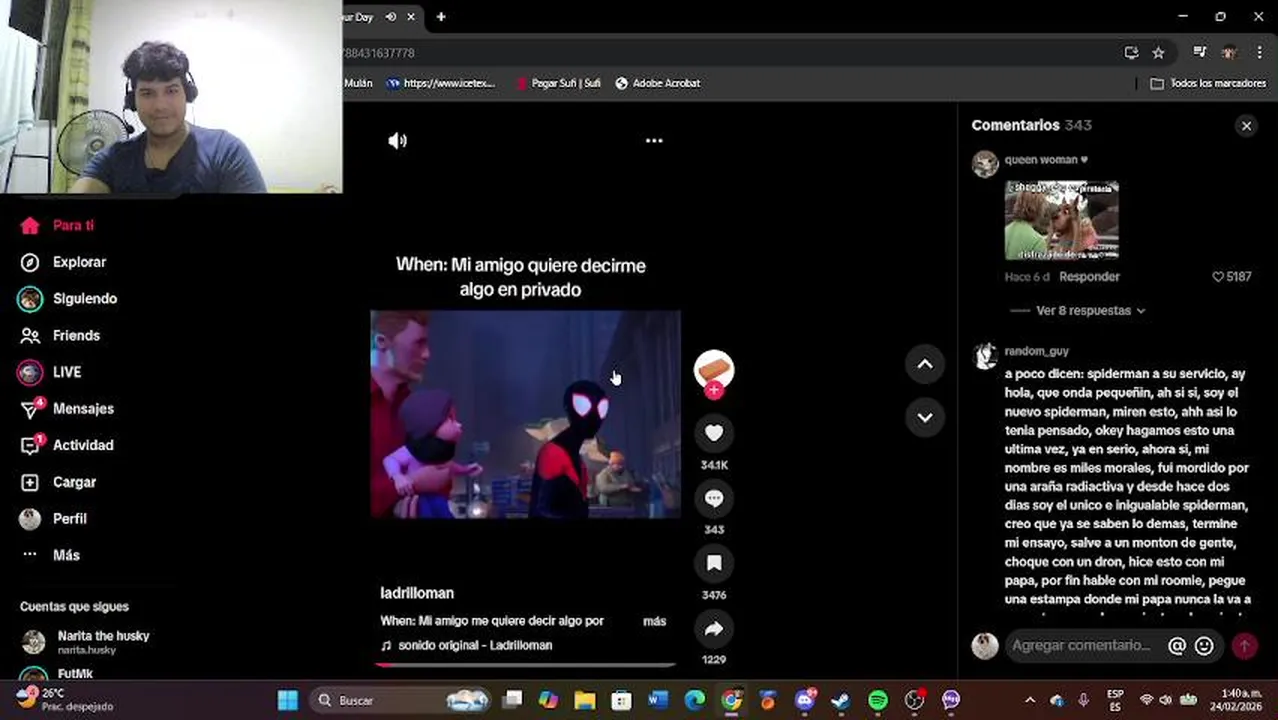Open the weather widget showing 26°C
This screenshot has height=720, width=1278.
[x=65, y=699]
